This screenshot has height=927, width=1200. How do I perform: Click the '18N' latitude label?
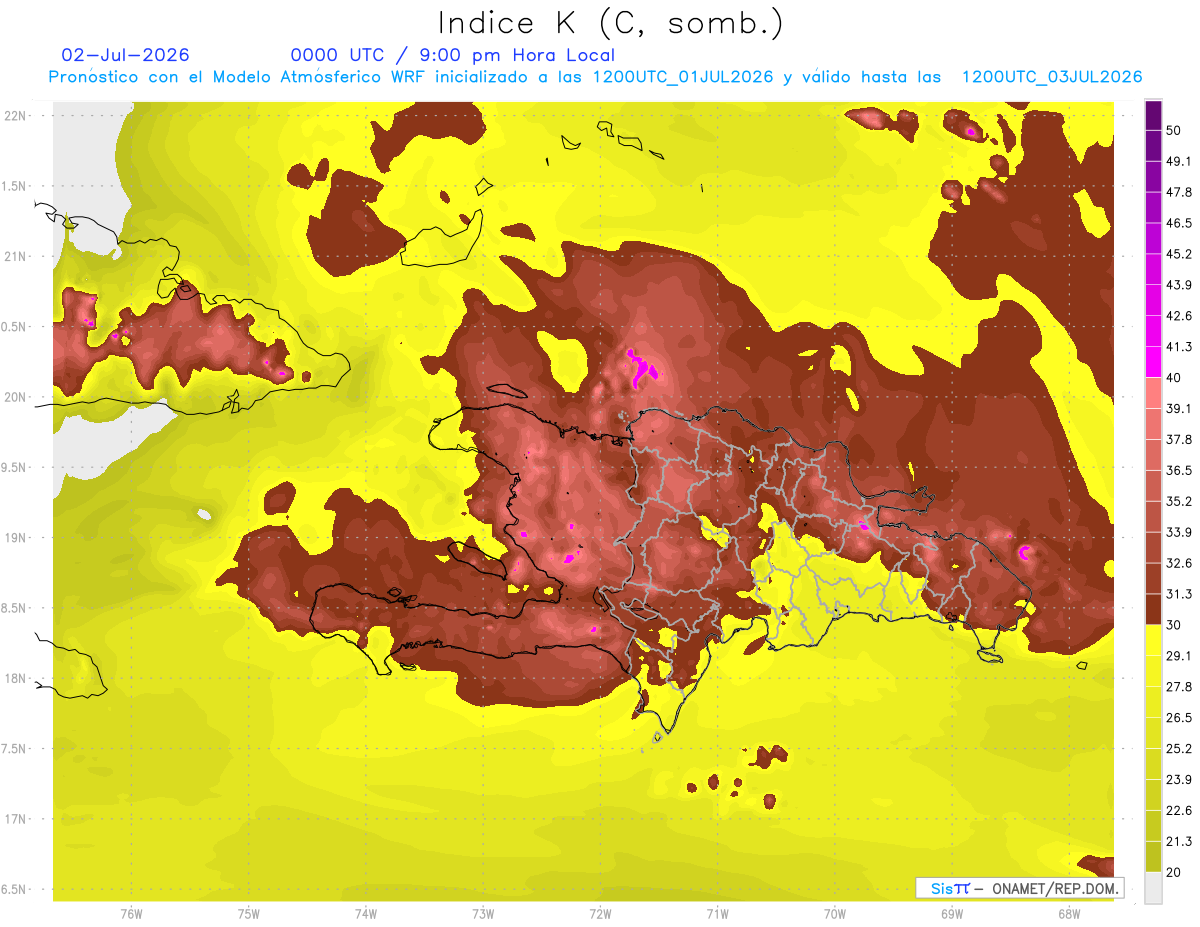coord(17,678)
